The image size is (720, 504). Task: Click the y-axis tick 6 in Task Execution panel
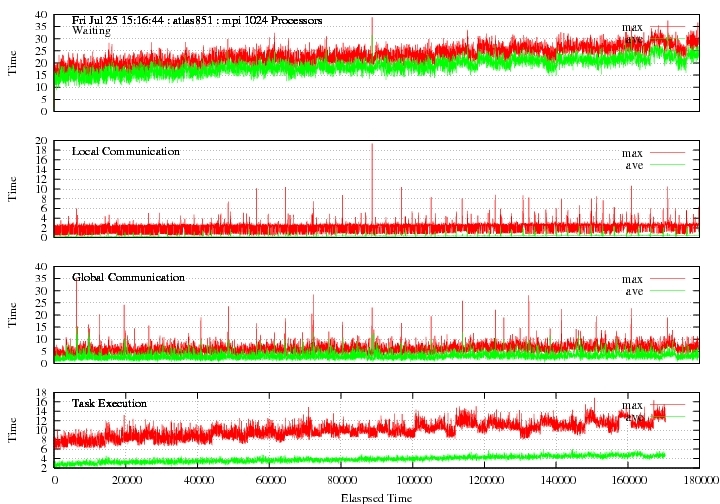[x=44, y=449]
